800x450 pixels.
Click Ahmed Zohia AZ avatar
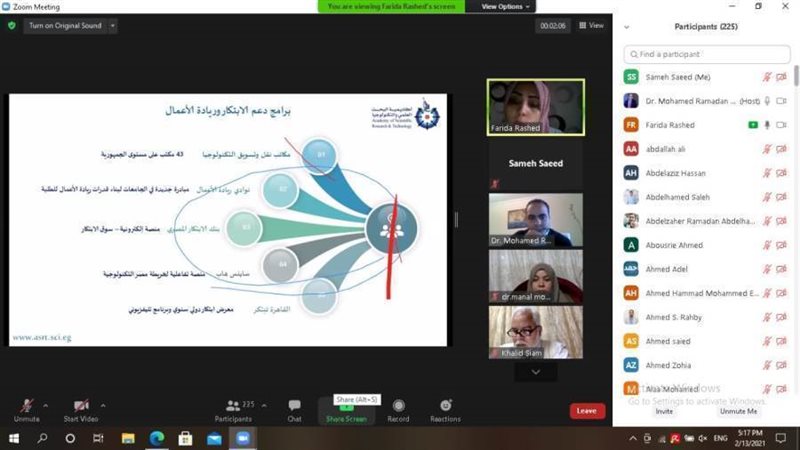631,365
